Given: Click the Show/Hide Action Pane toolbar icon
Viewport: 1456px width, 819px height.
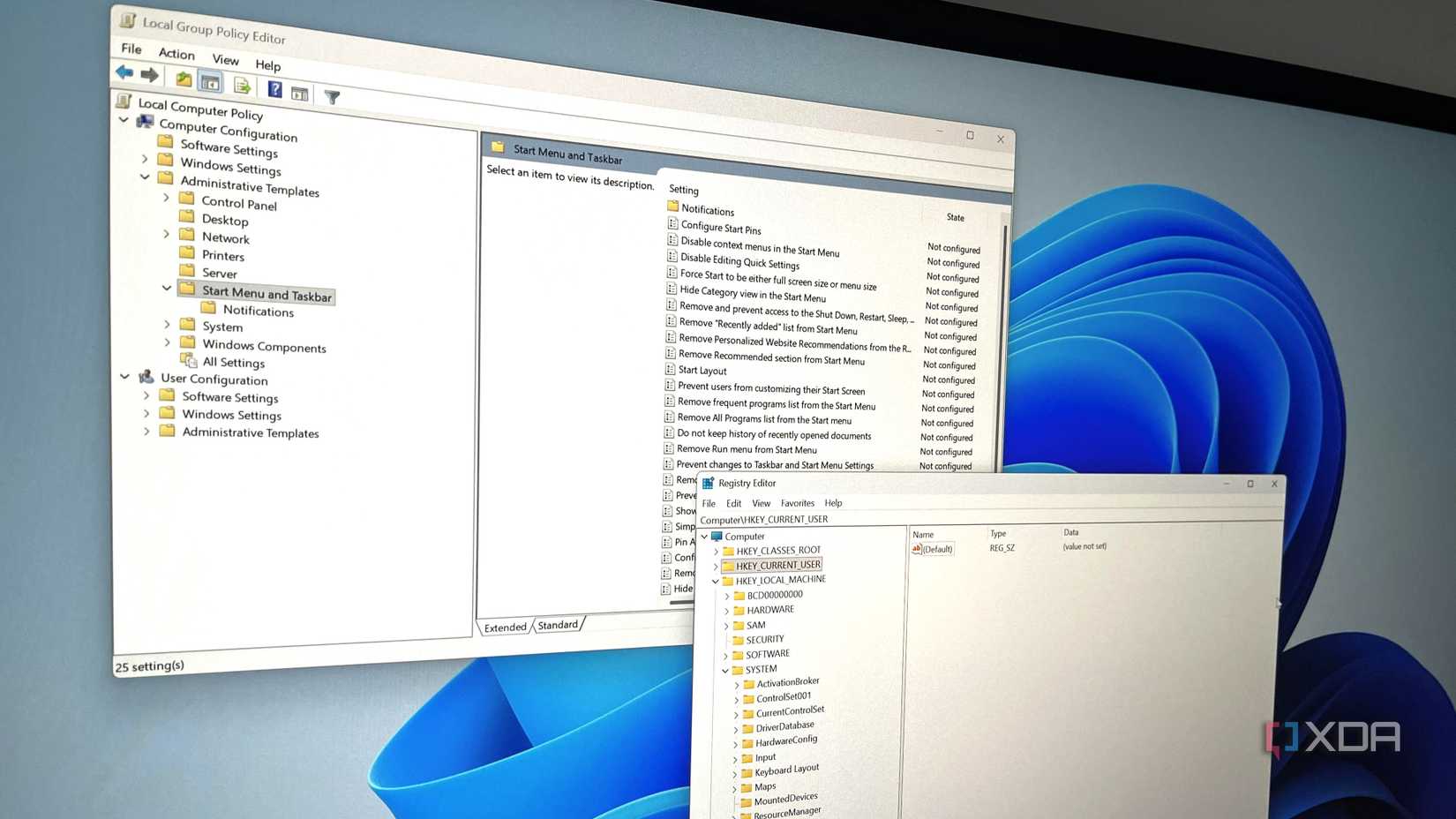Looking at the screenshot, I should (x=300, y=93).
